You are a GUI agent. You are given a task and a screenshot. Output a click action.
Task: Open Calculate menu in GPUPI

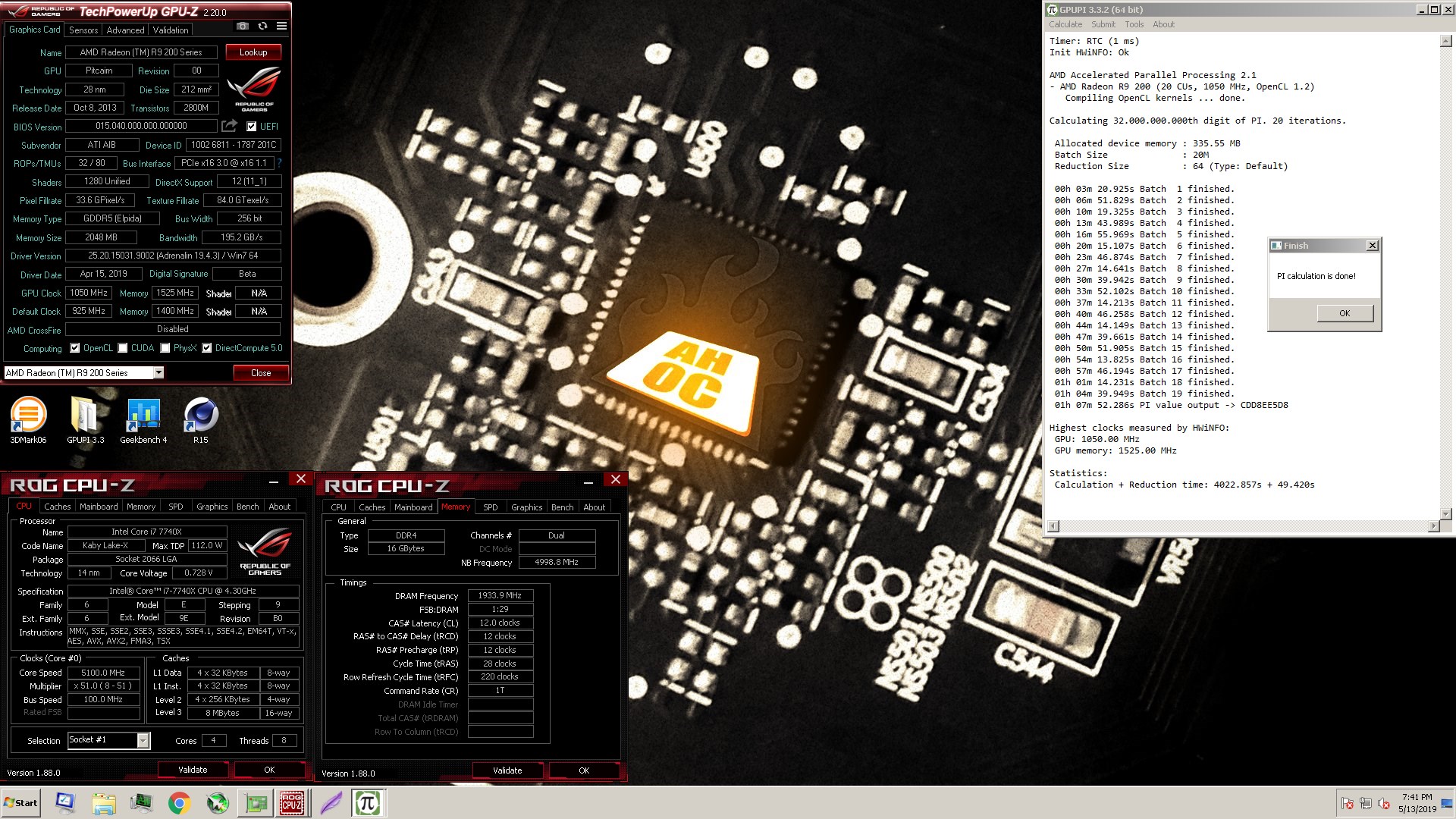pyautogui.click(x=1065, y=24)
